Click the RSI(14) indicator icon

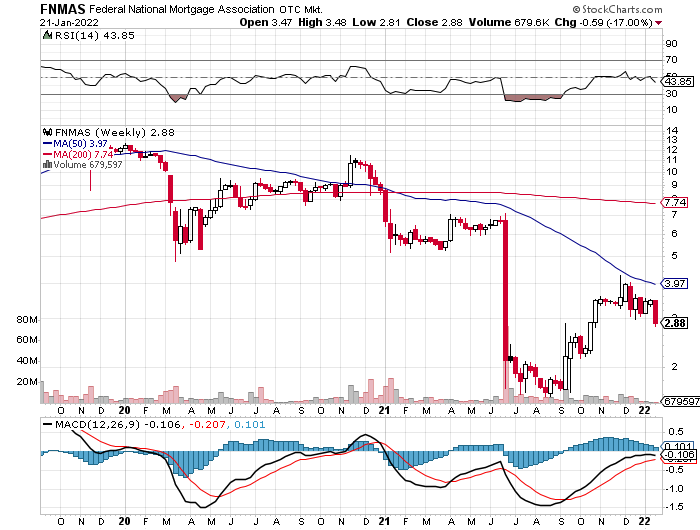pos(47,35)
